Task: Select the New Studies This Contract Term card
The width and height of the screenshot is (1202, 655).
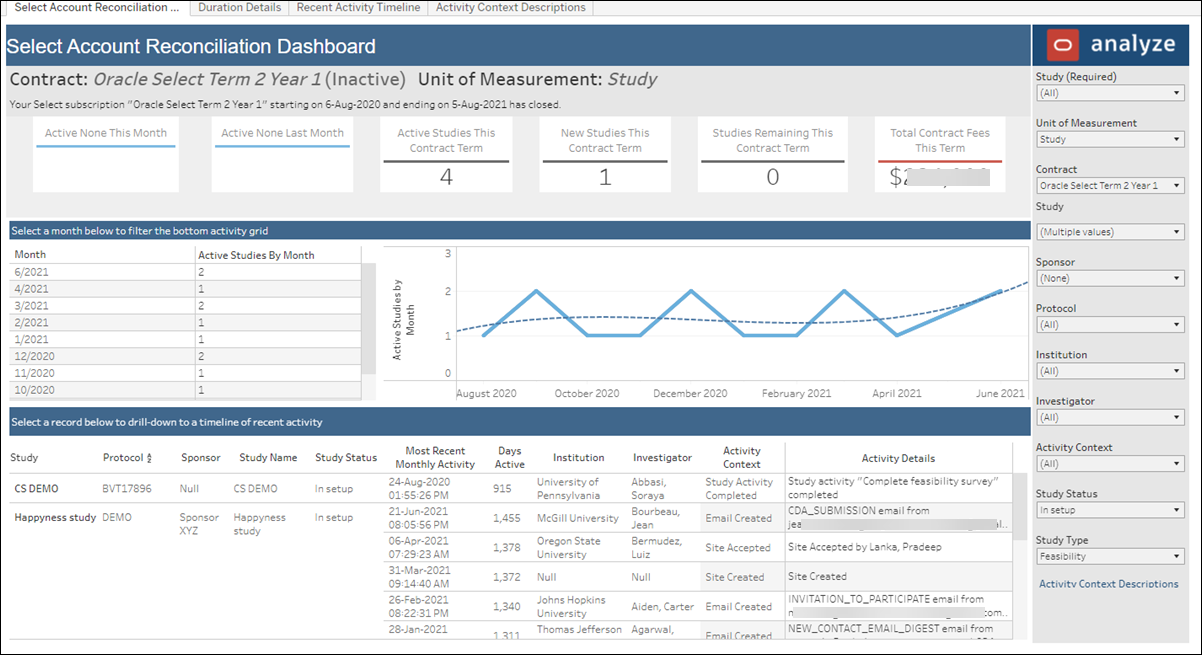Action: pyautogui.click(x=605, y=155)
